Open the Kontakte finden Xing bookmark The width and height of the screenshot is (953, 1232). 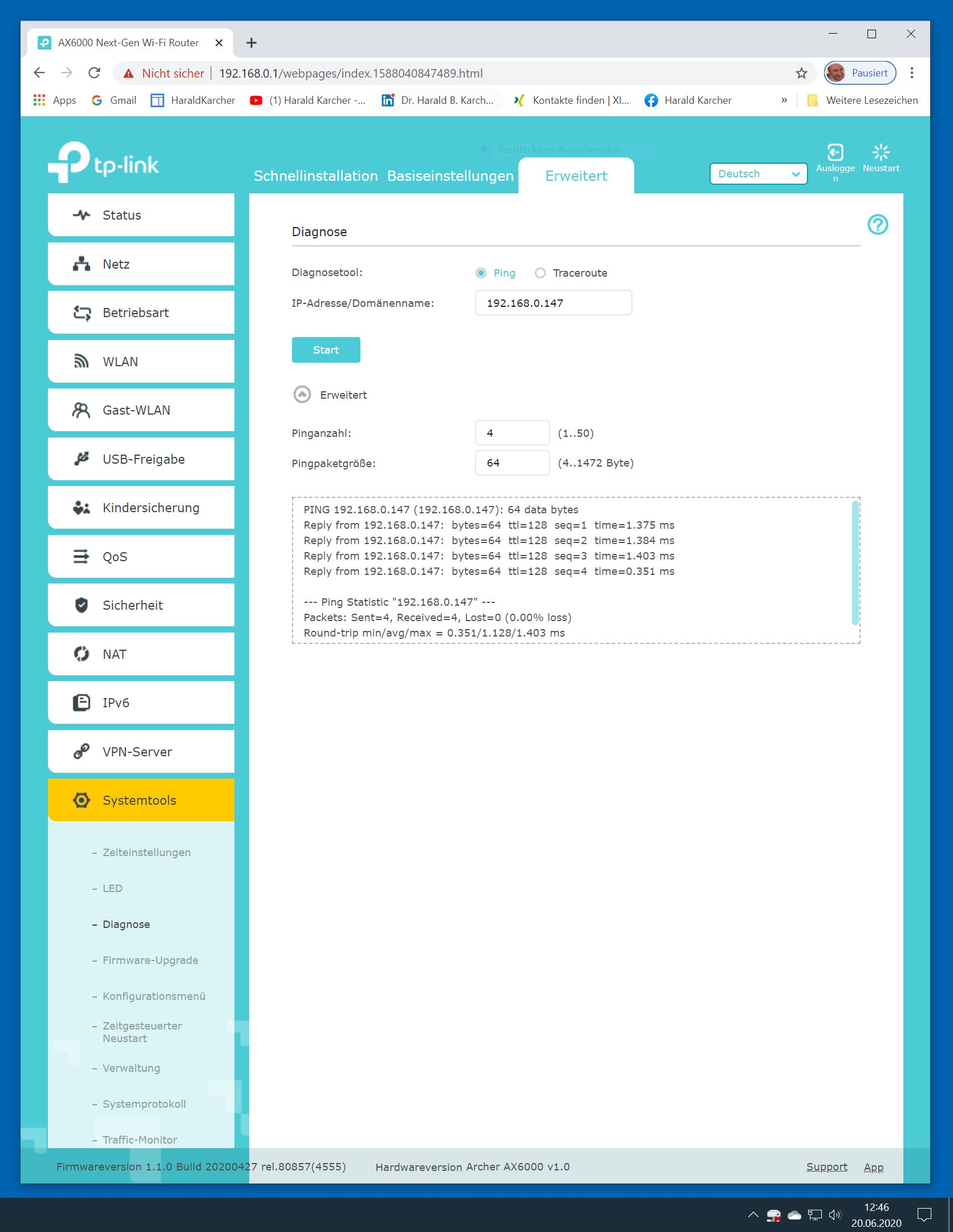(571, 100)
